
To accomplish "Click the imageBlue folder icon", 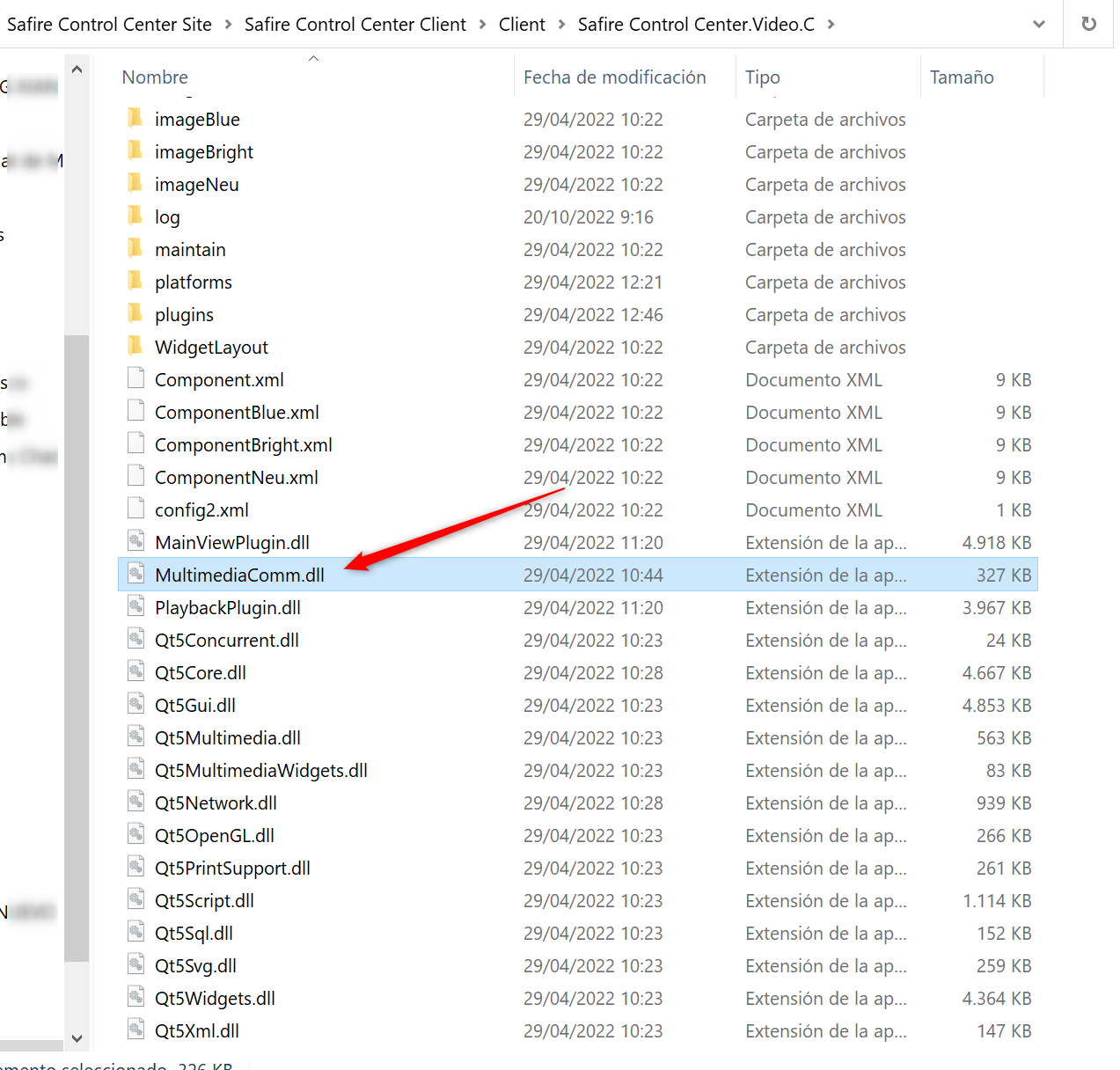I will pyautogui.click(x=135, y=118).
